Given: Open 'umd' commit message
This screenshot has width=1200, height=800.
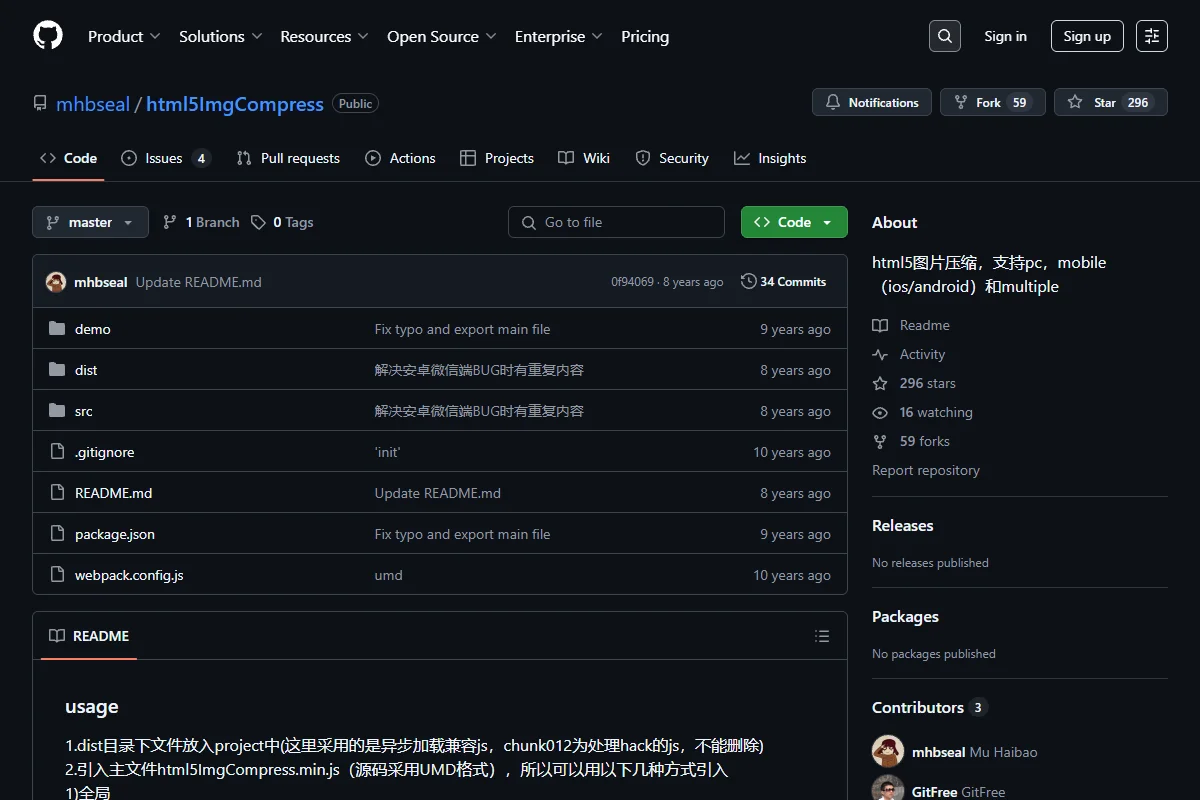Looking at the screenshot, I should [x=388, y=575].
